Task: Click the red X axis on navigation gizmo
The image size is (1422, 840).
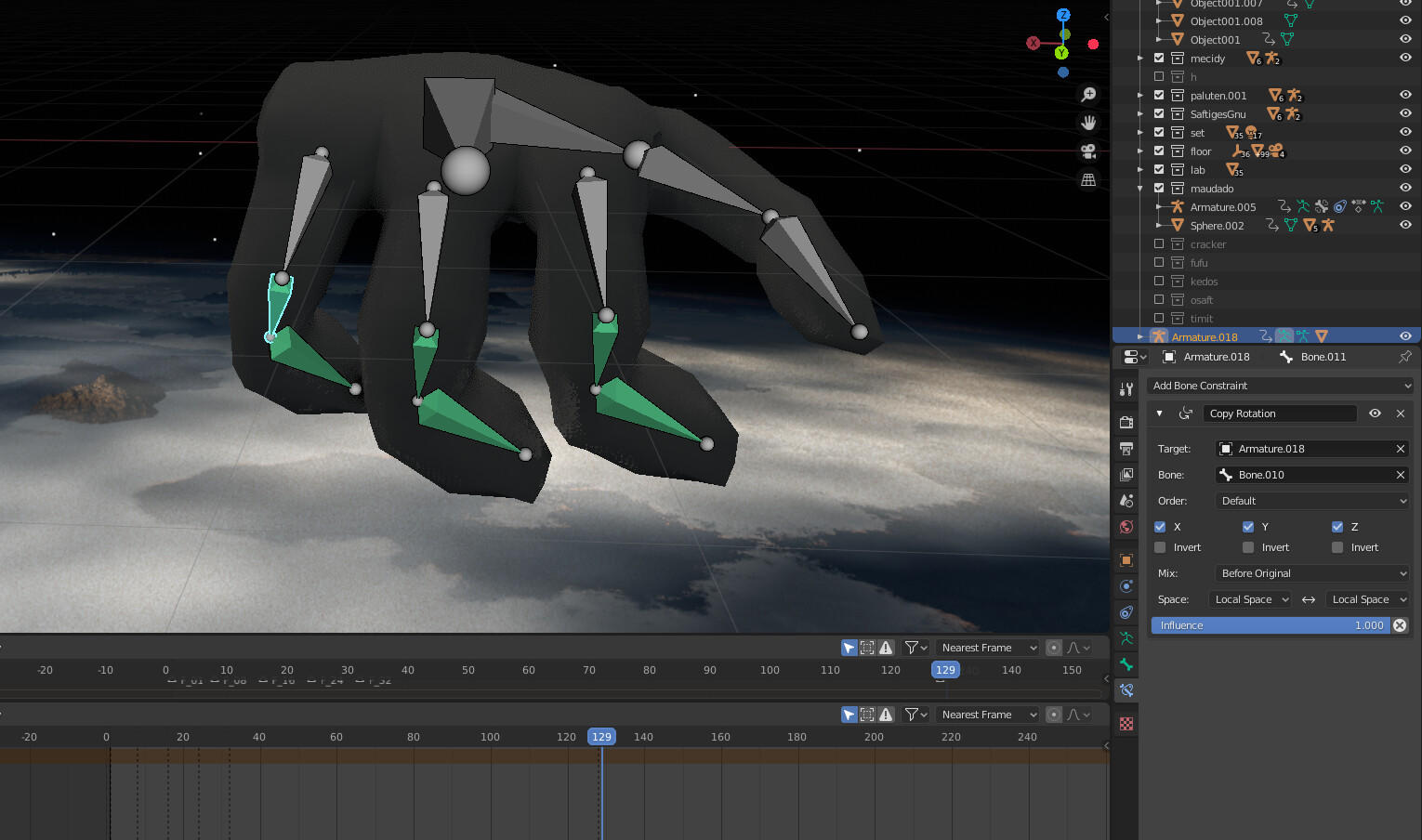Action: 1033,43
